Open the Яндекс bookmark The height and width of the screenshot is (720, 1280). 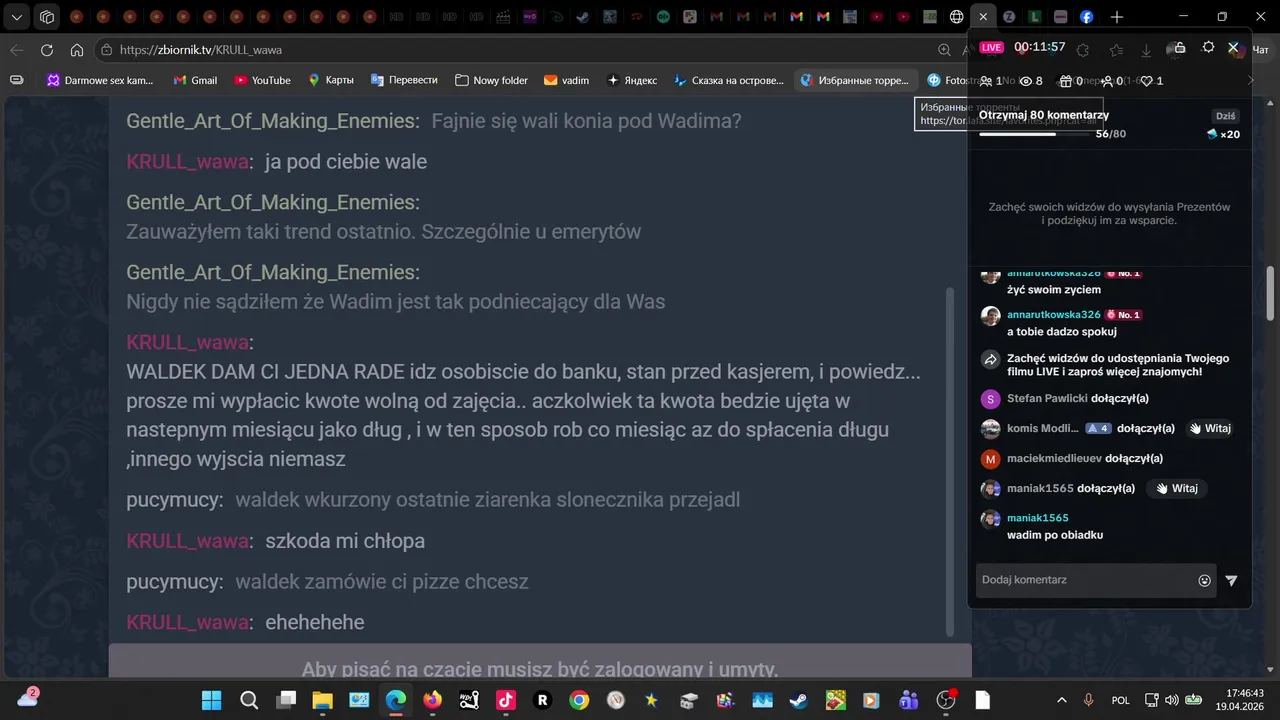(632, 80)
